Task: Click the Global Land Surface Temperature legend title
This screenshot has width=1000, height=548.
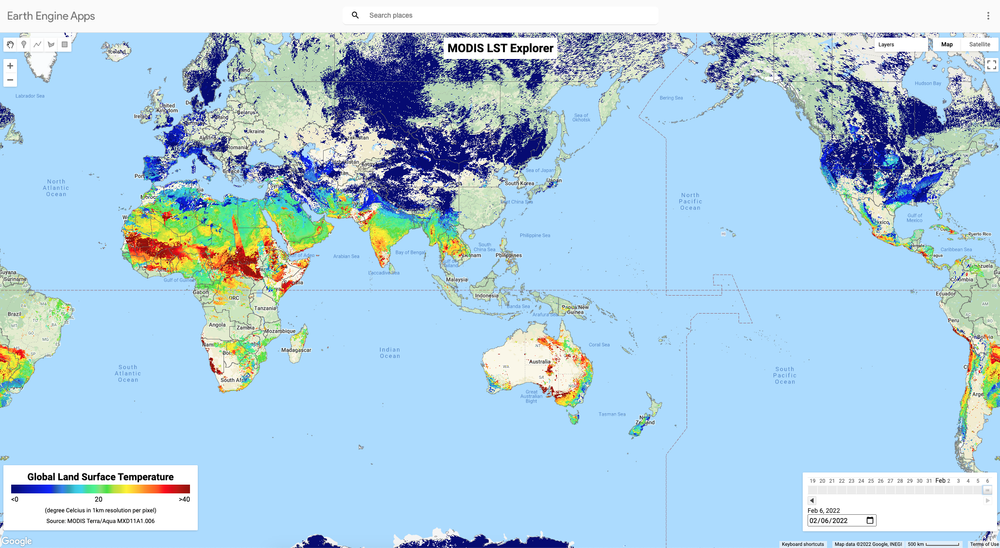Action: click(100, 477)
